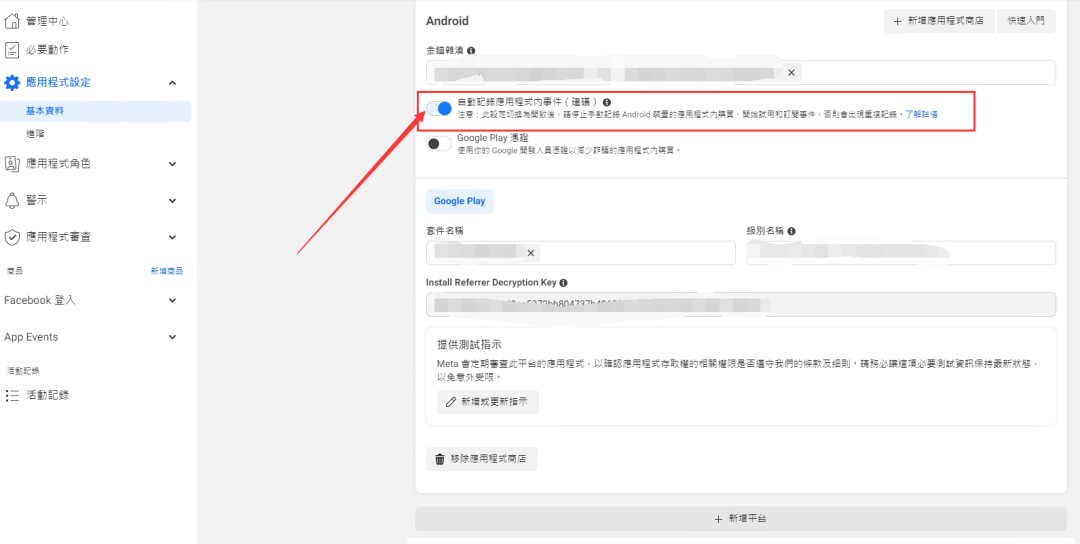Click the plus icon in 新增應用程式商店
Viewport: 1080px width, 544px height.
[897, 21]
